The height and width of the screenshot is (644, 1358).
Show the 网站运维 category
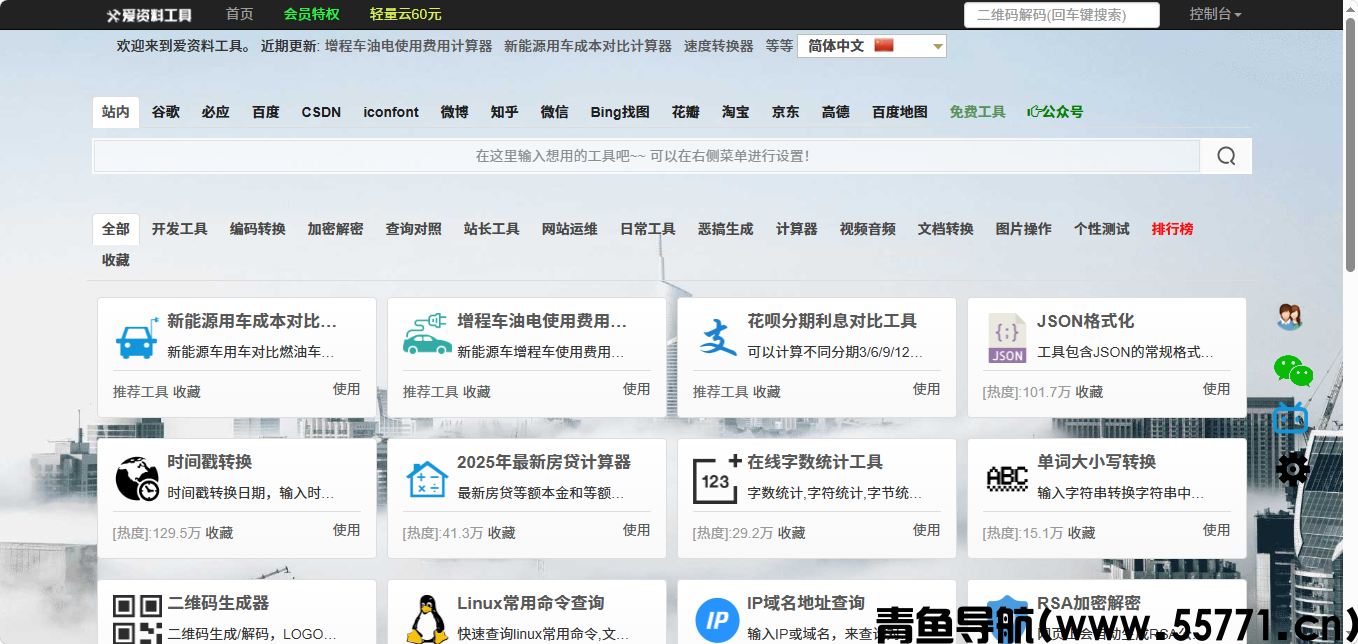[x=569, y=229]
